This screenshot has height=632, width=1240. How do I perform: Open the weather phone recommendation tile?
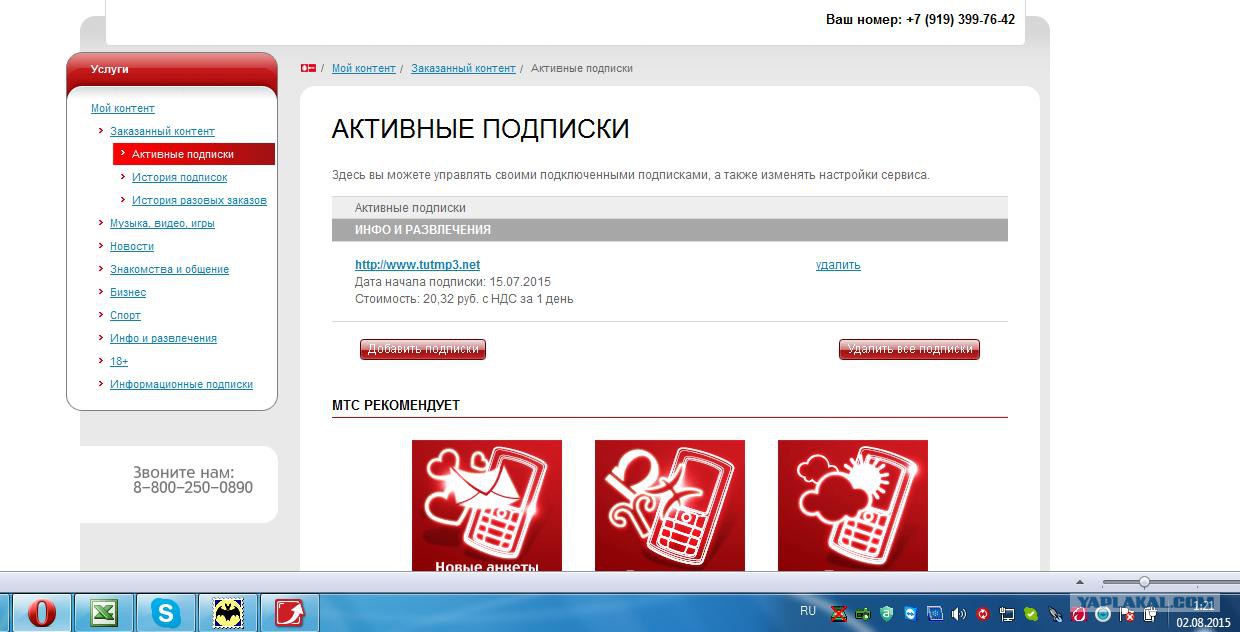click(x=853, y=506)
